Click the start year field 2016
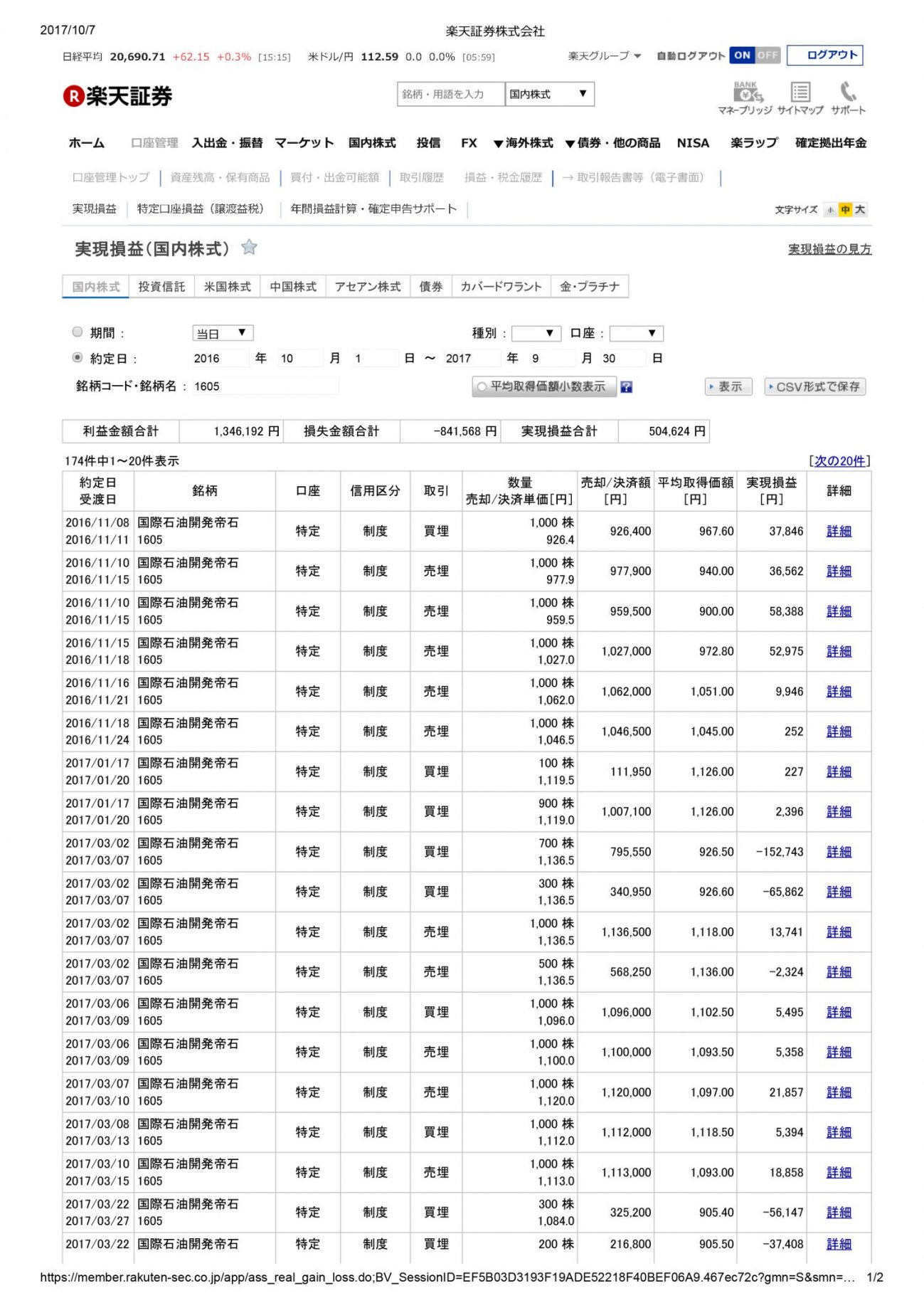924x1308 pixels. pos(220,359)
